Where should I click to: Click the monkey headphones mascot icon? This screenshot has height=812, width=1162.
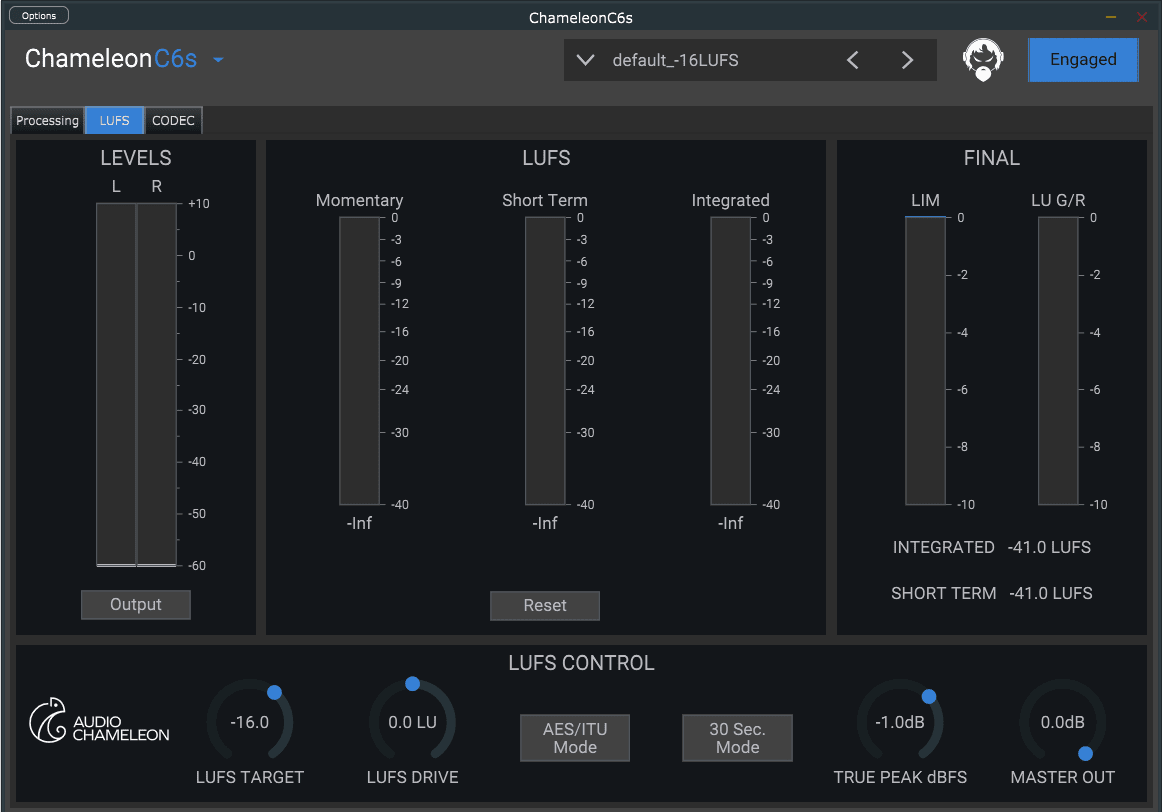pos(983,60)
